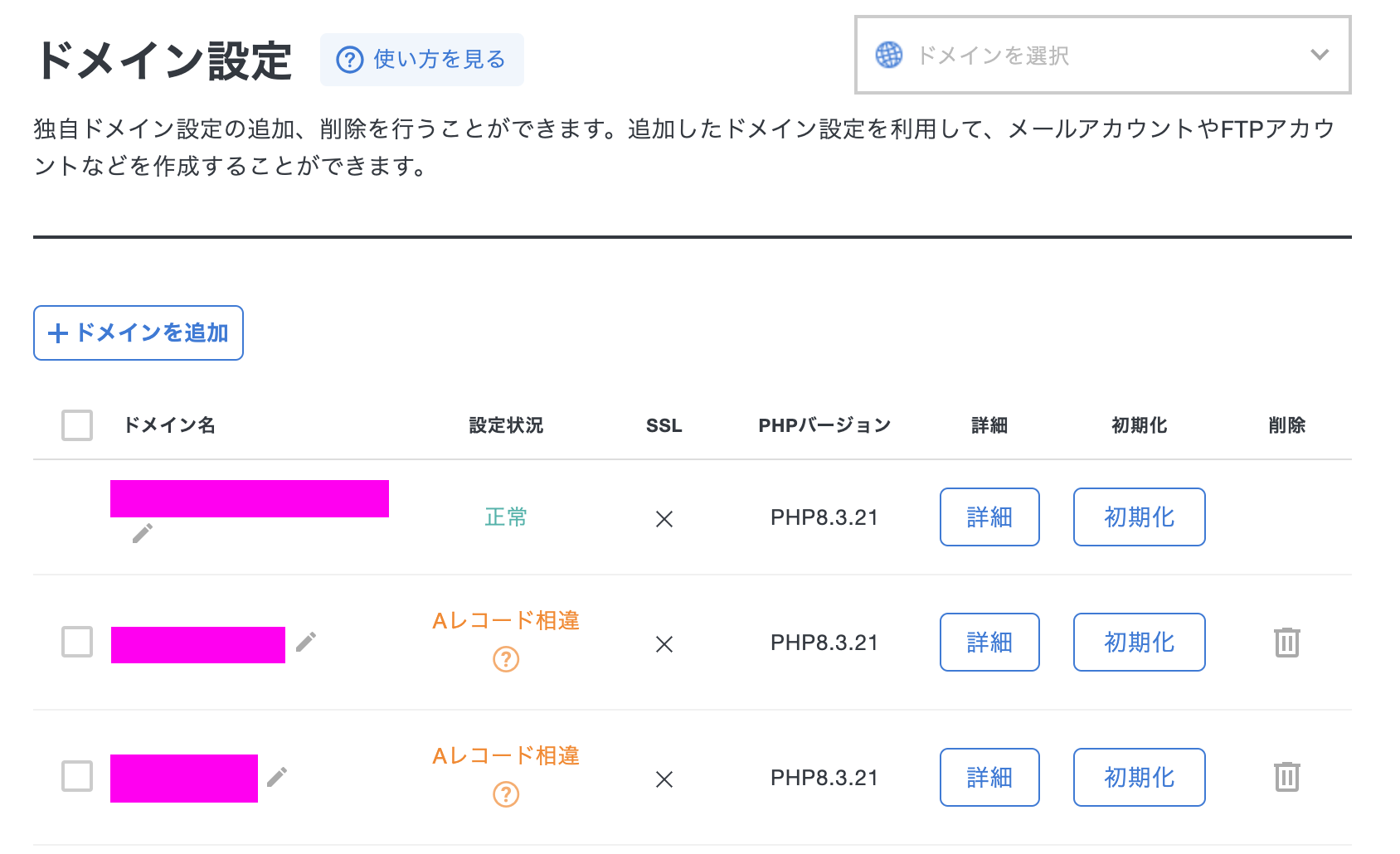Click the trash delete icon in third domain row
This screenshot has height=854, width=1400.
(1286, 778)
